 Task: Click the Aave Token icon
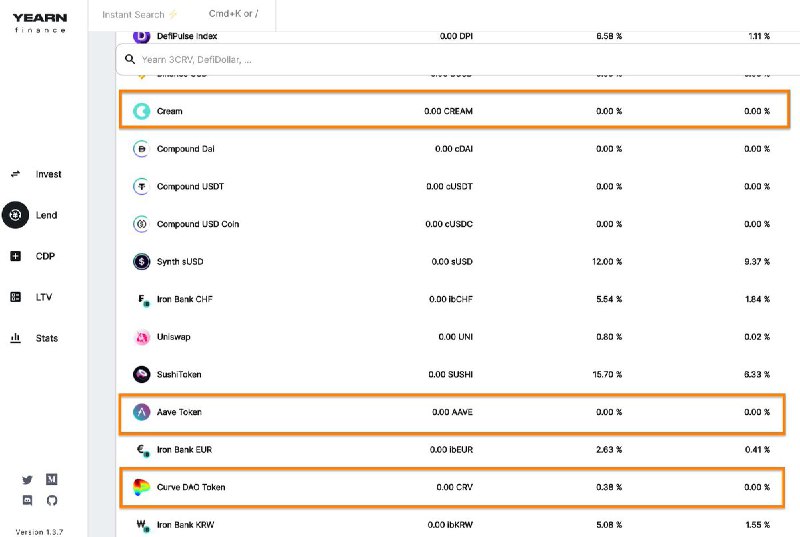click(x=141, y=412)
